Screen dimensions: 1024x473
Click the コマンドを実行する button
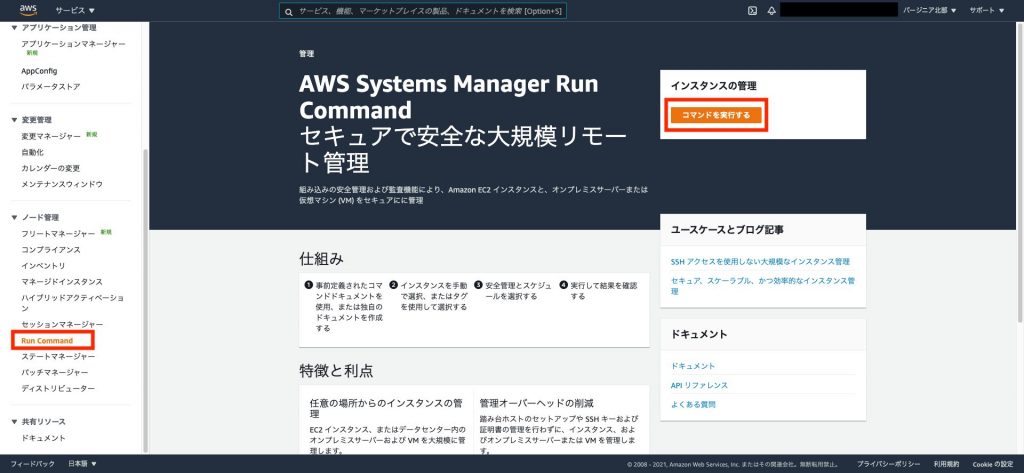click(715, 115)
